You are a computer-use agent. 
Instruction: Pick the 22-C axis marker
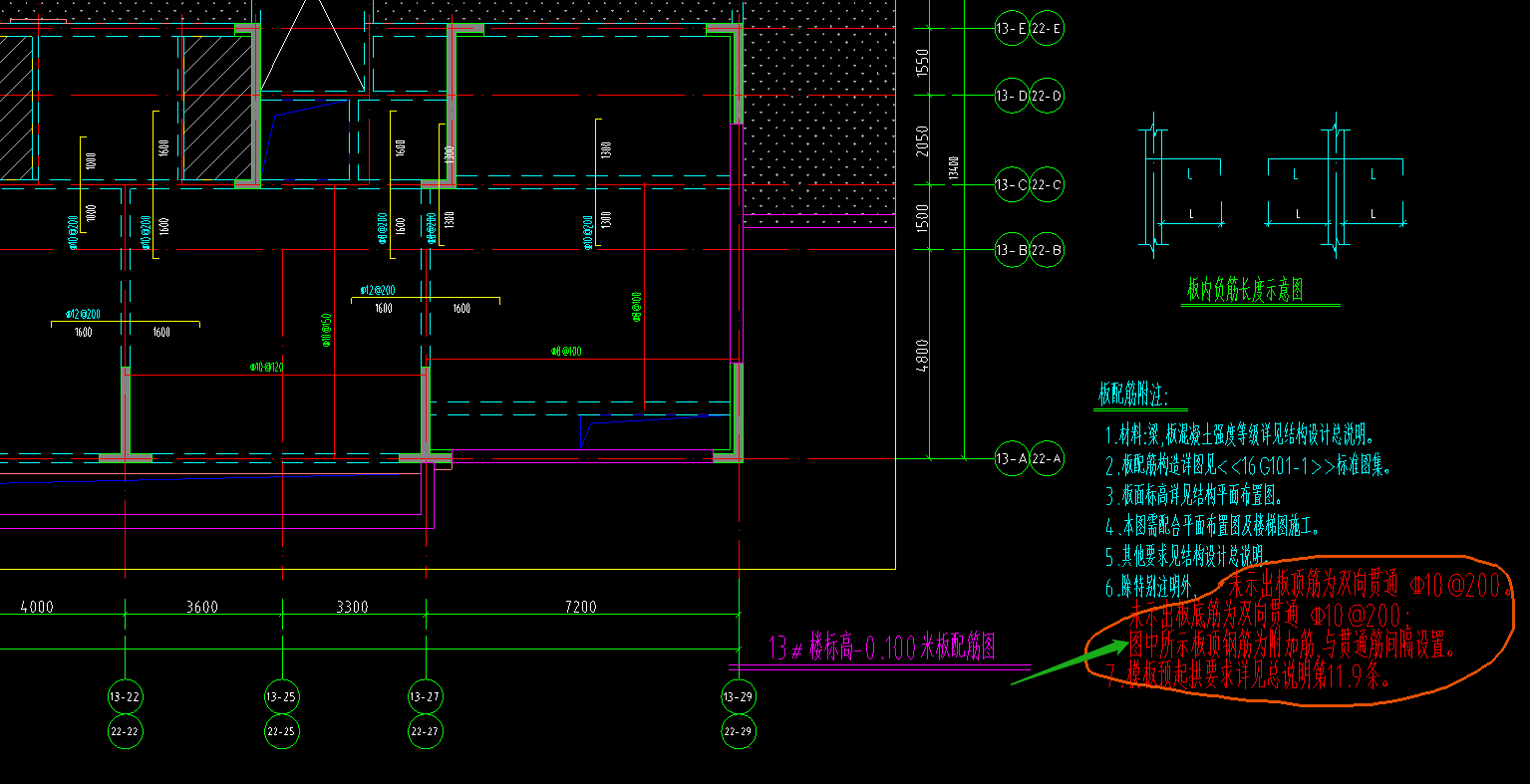[1047, 184]
